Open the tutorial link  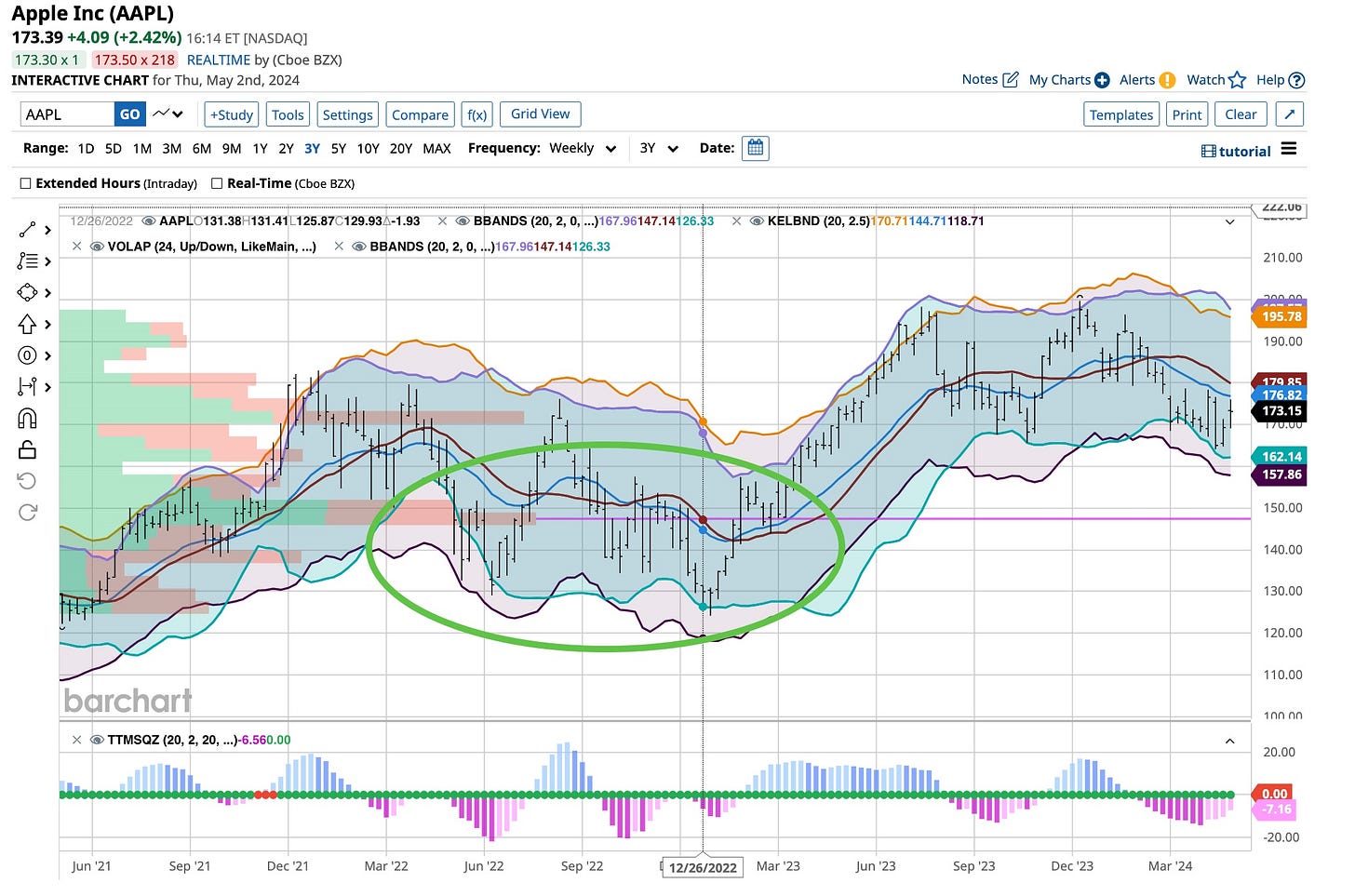pyautogui.click(x=1236, y=151)
